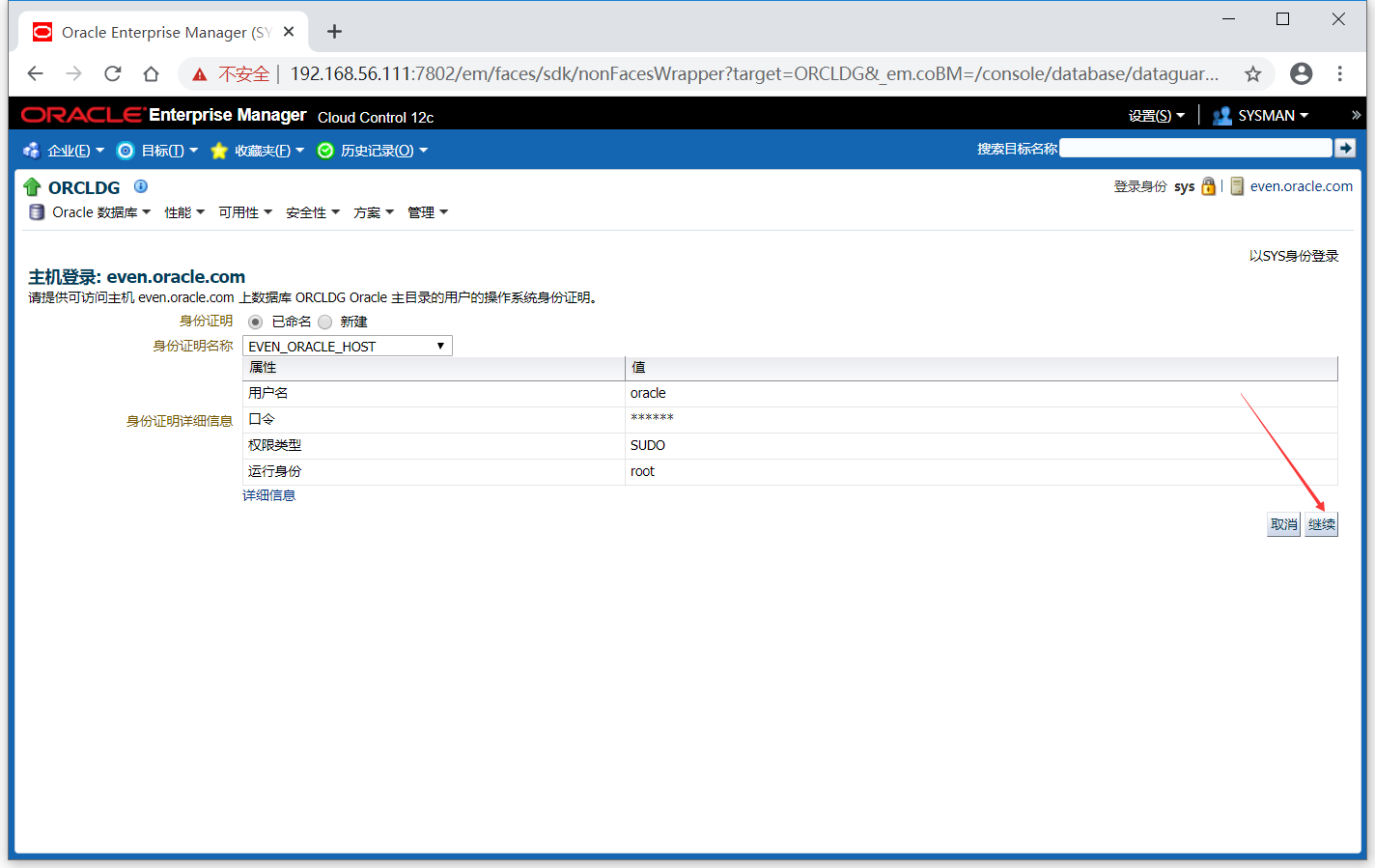Click the 用户名 attribute cell

coord(434,393)
